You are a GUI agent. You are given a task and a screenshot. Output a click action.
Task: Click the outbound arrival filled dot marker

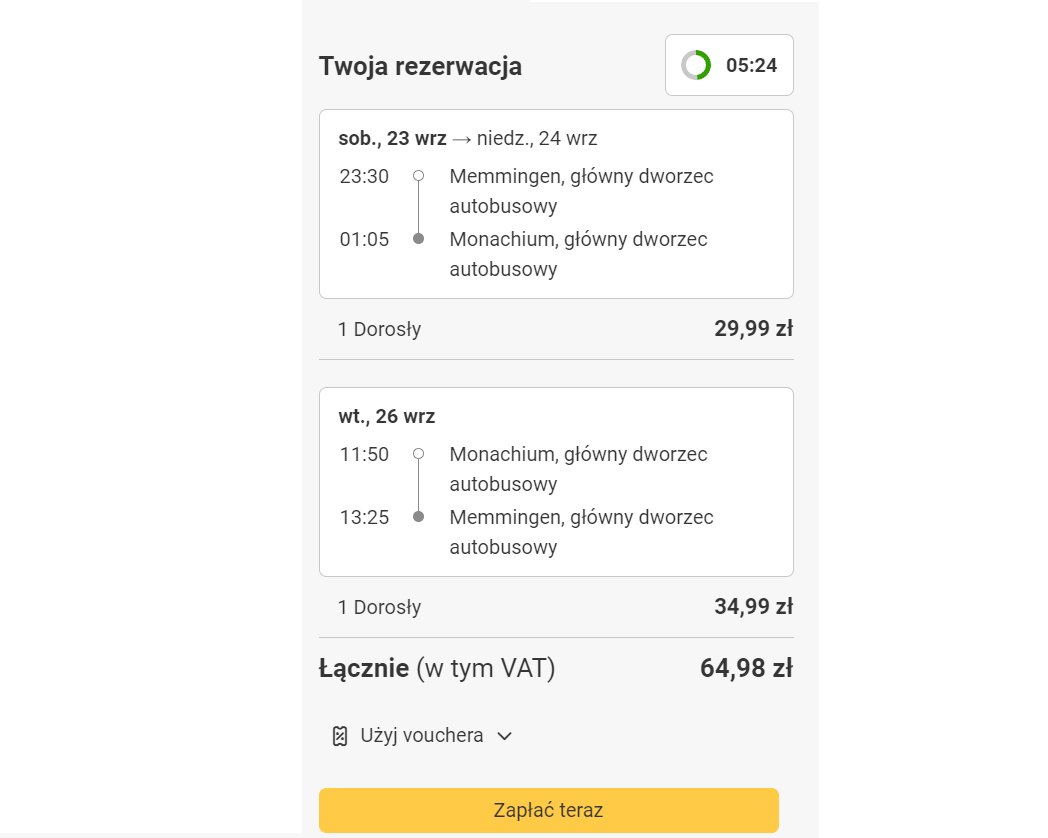[418, 239]
